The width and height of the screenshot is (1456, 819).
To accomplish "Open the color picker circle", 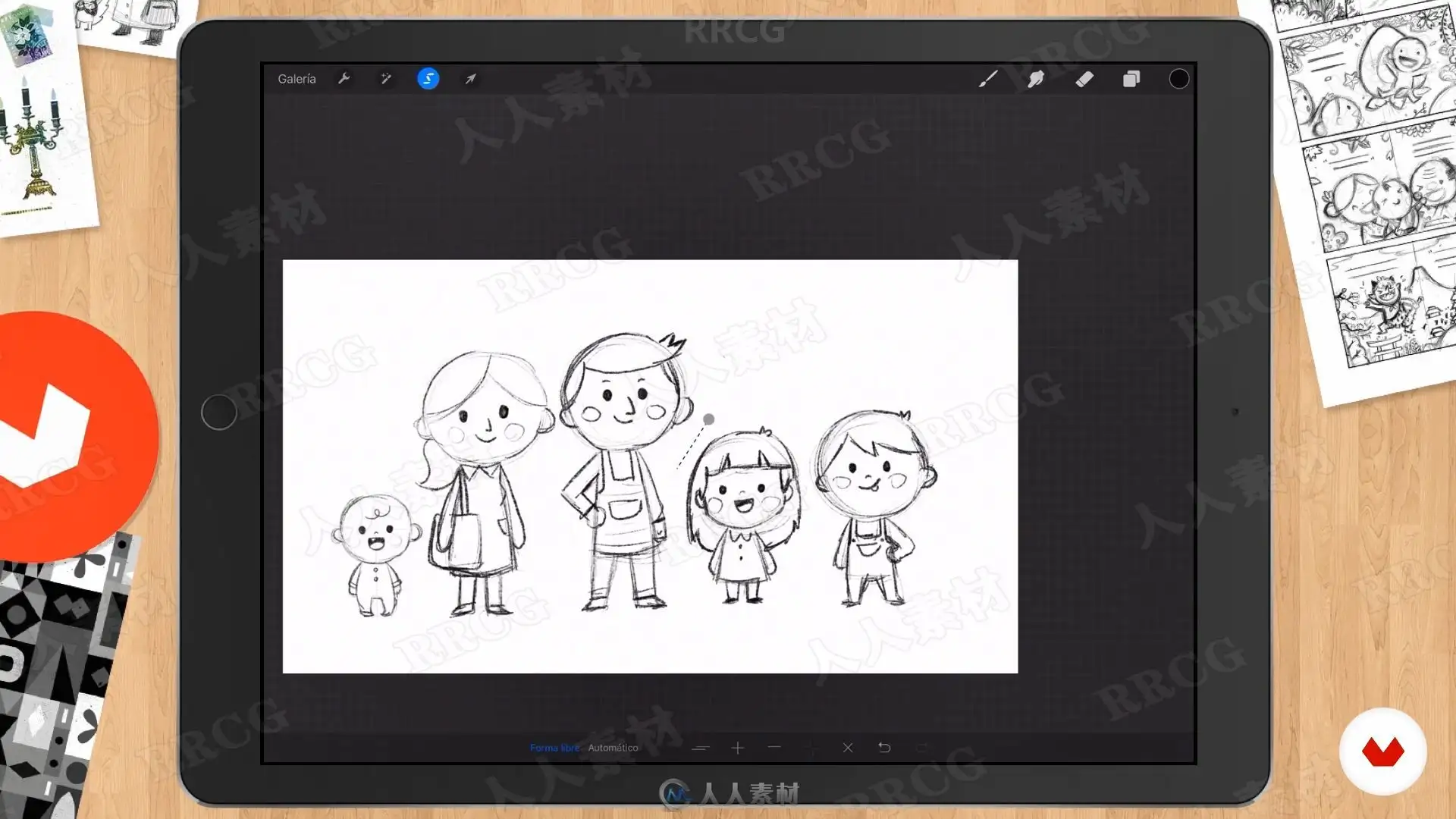I will pos(1179,79).
